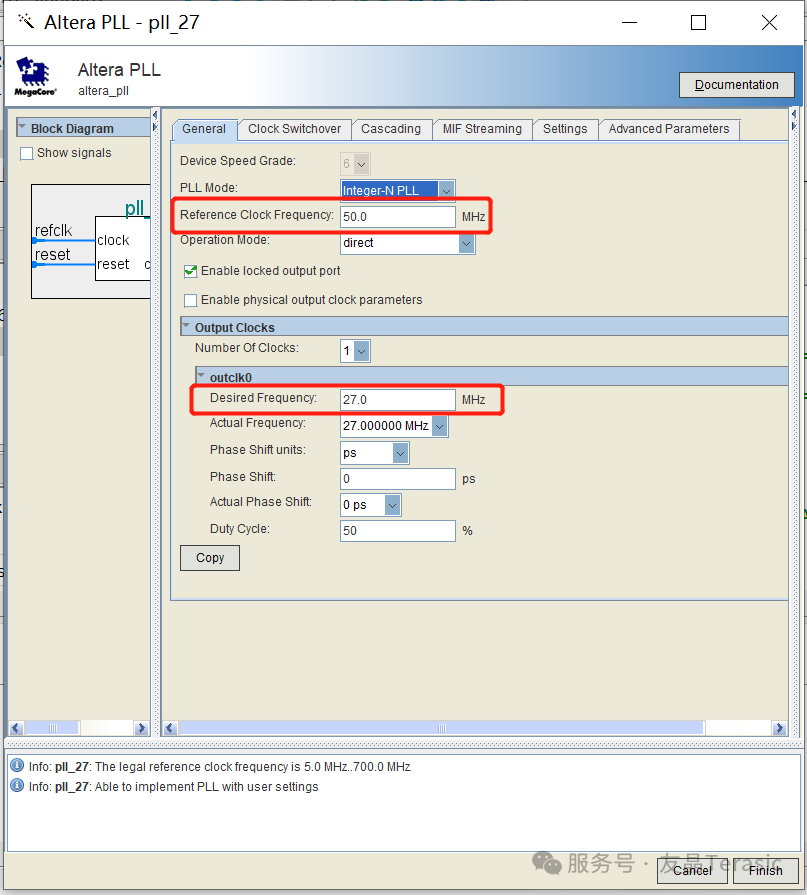Click left arrow of Block Diagram scrollbar
Screen dimensions: 807x895
pyautogui.click(x=16, y=728)
